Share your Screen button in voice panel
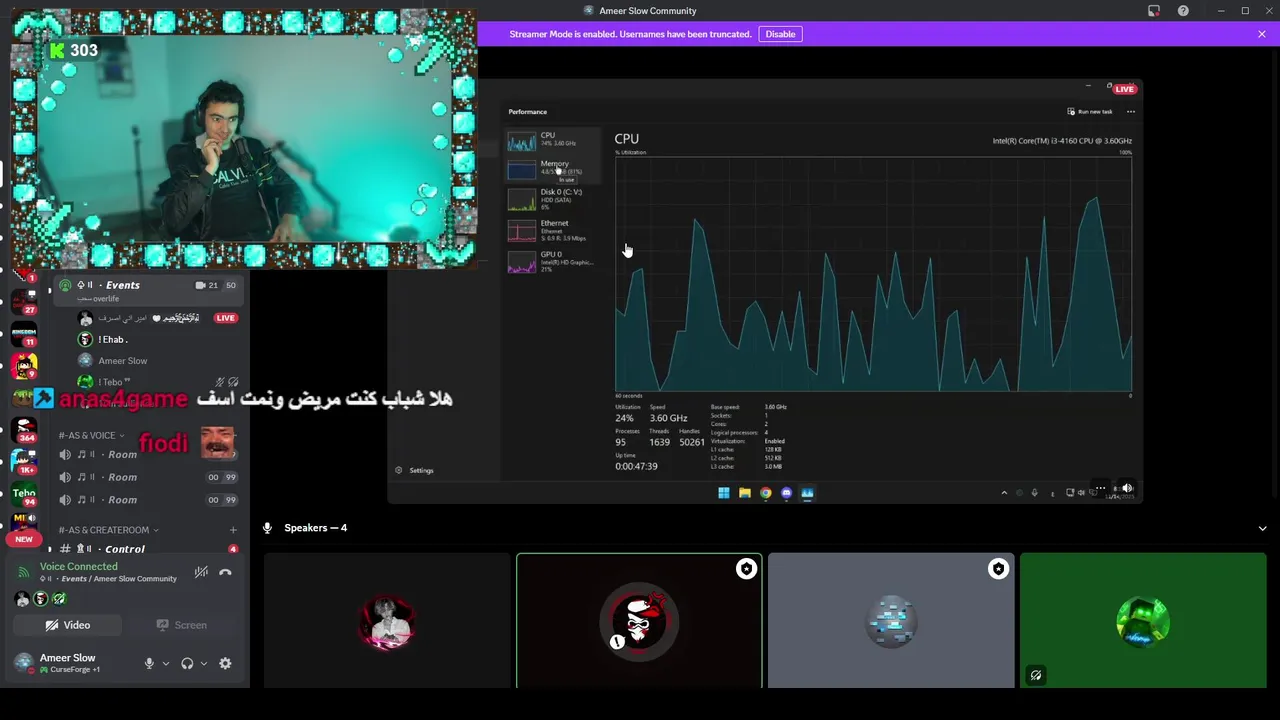The width and height of the screenshot is (1280, 720). pyautogui.click(x=181, y=625)
